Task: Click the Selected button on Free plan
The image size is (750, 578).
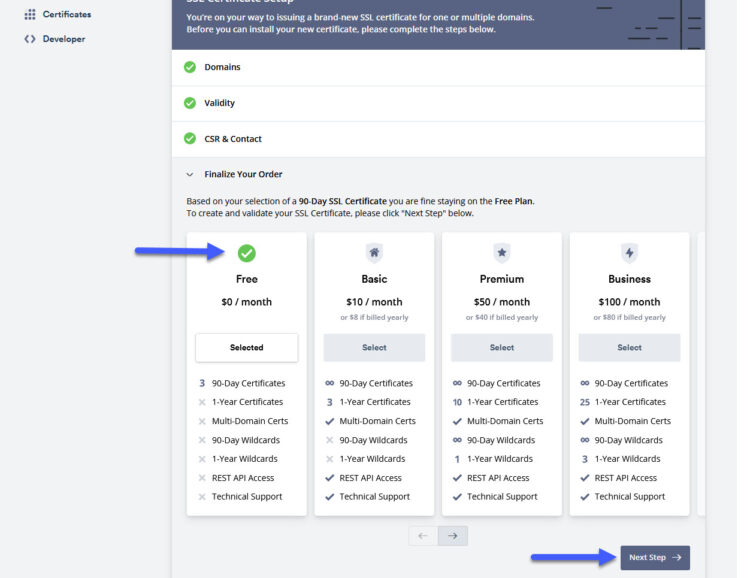Action: point(247,347)
